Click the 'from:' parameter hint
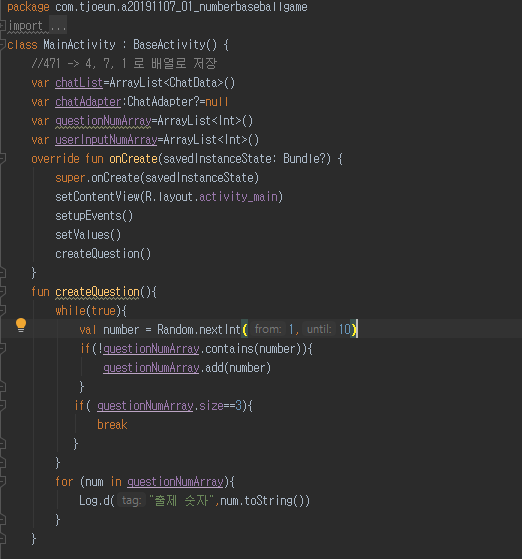Screen dimensions: 522x559 pos(268,329)
